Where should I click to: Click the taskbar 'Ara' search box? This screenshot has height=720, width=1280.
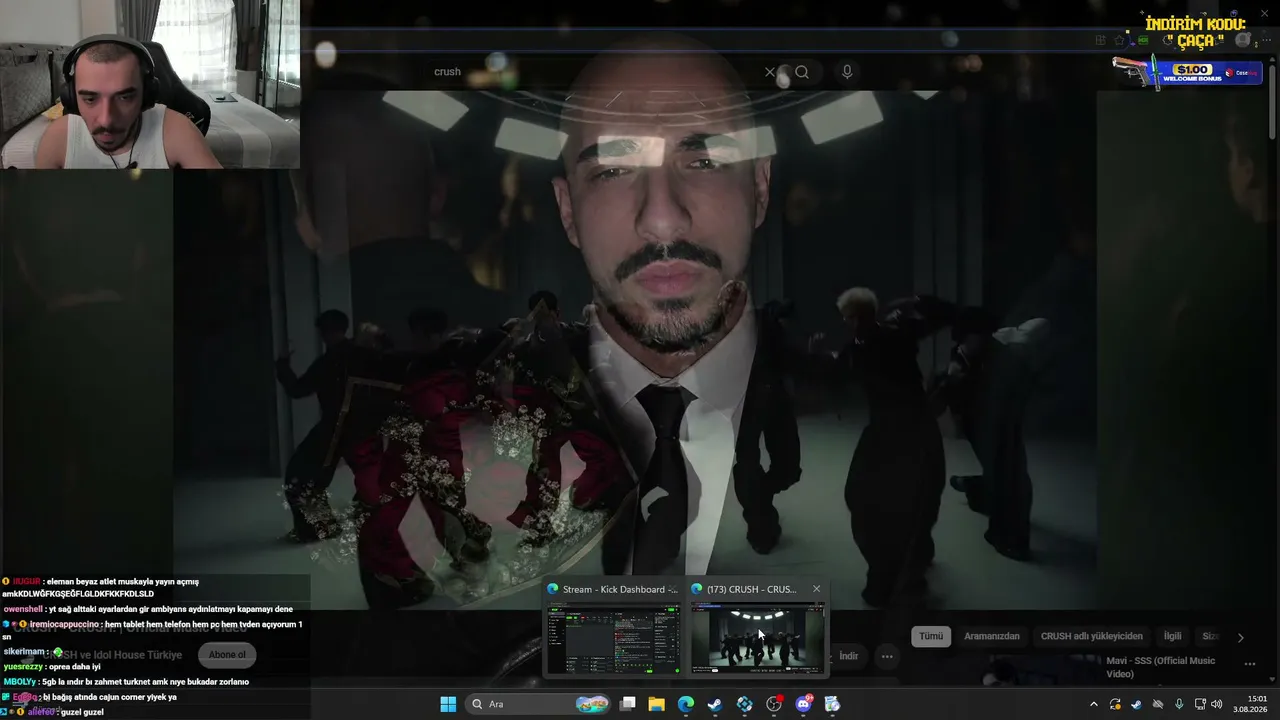pyautogui.click(x=539, y=704)
